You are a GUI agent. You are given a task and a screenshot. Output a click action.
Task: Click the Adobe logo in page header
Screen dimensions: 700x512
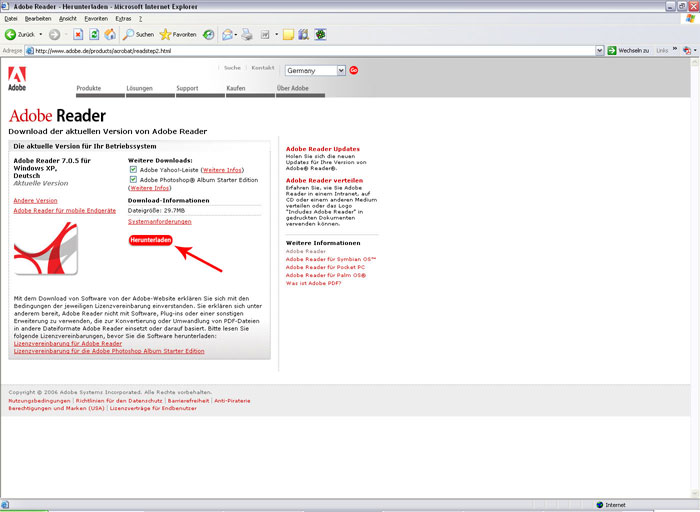click(x=17, y=79)
